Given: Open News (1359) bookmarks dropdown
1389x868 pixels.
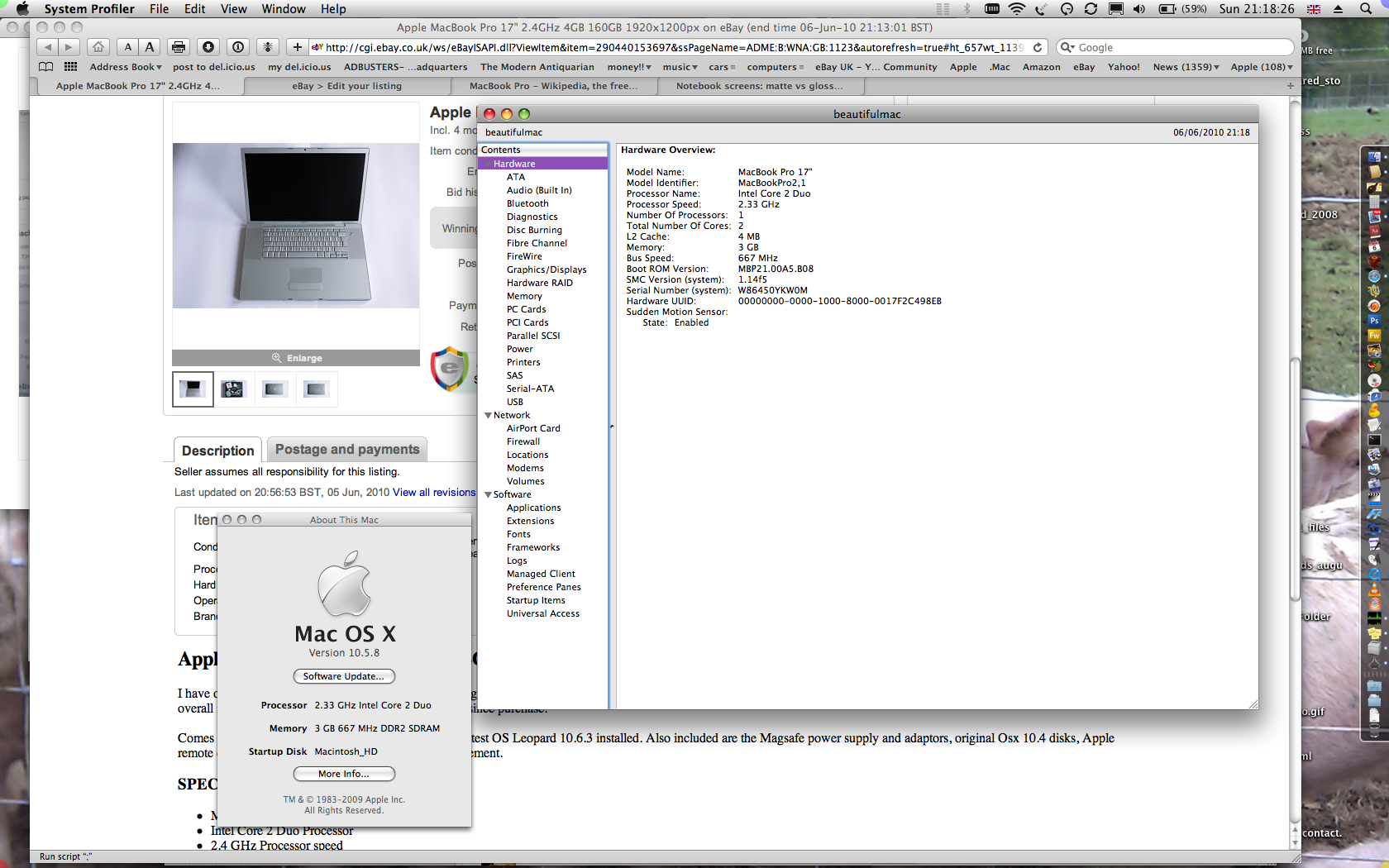Looking at the screenshot, I should point(1186,67).
